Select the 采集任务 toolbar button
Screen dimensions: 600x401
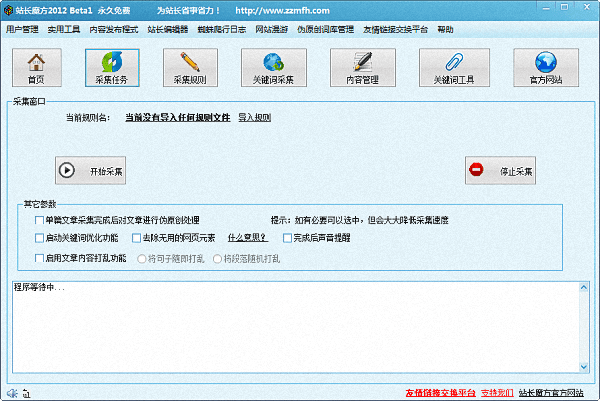(112, 66)
